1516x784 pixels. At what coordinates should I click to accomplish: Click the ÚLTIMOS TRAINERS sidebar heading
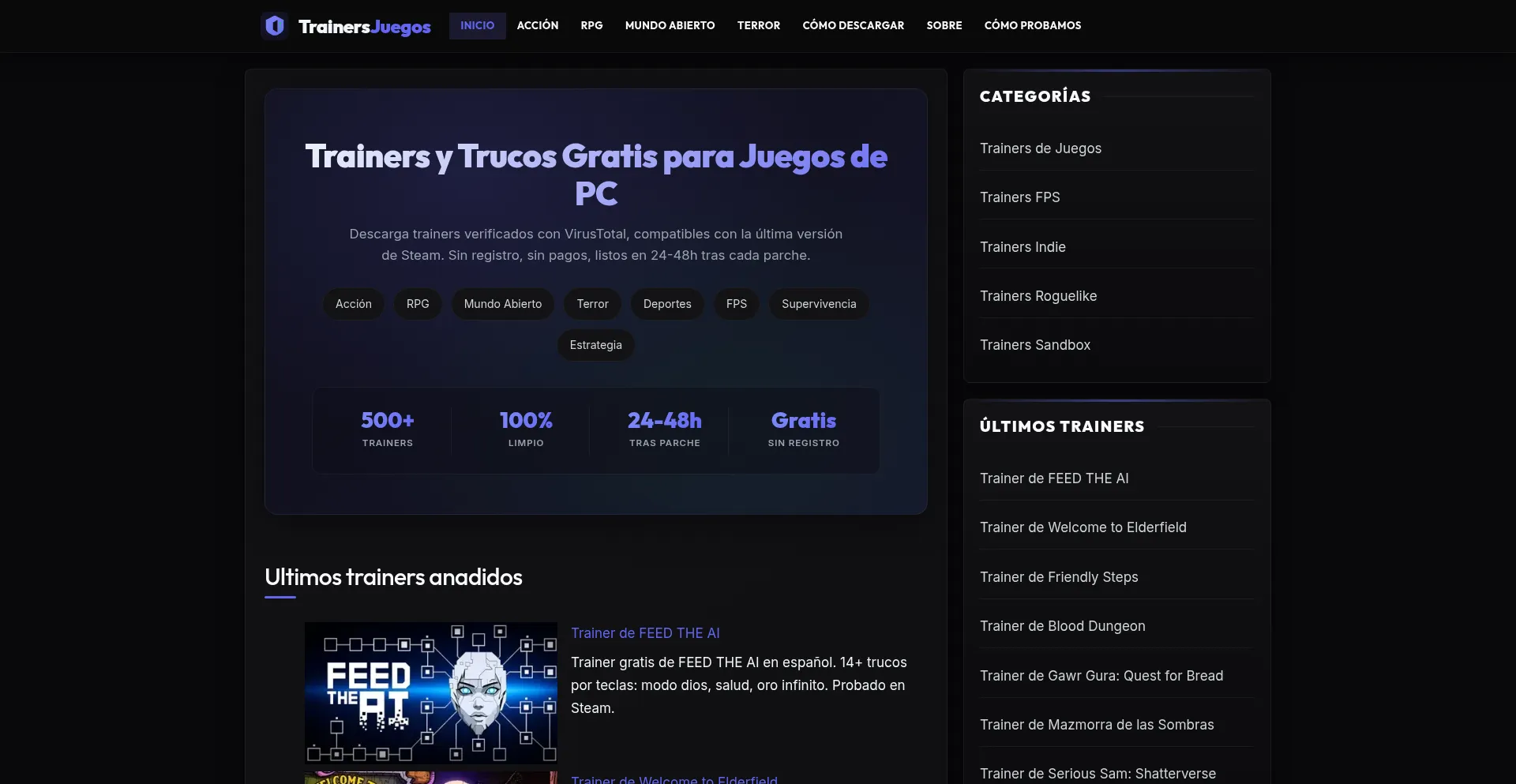[x=1062, y=426]
